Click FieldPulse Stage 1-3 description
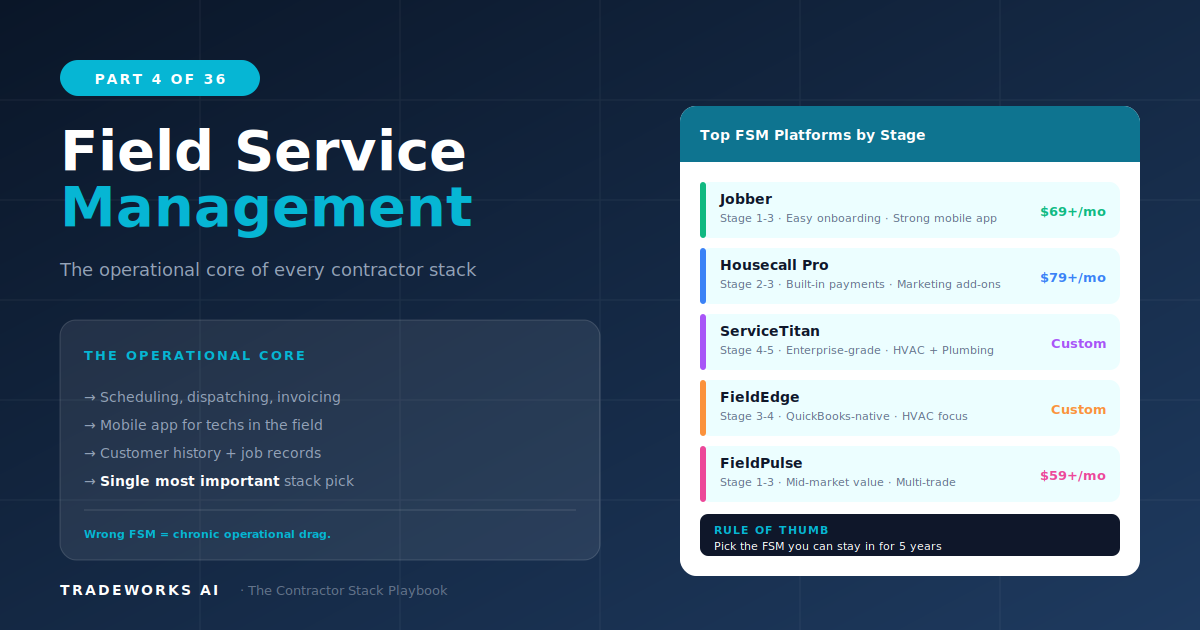 coord(838,482)
